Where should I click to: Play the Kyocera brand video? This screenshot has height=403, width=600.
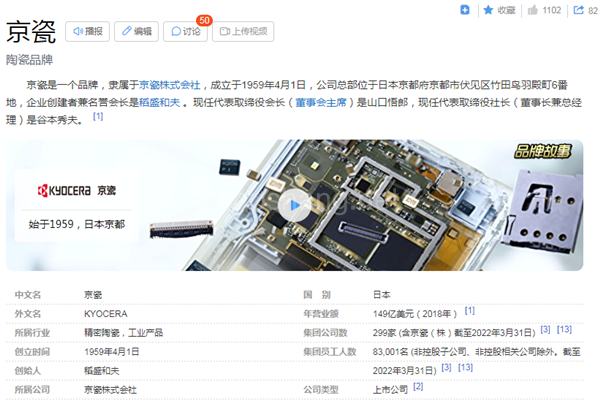[294, 207]
